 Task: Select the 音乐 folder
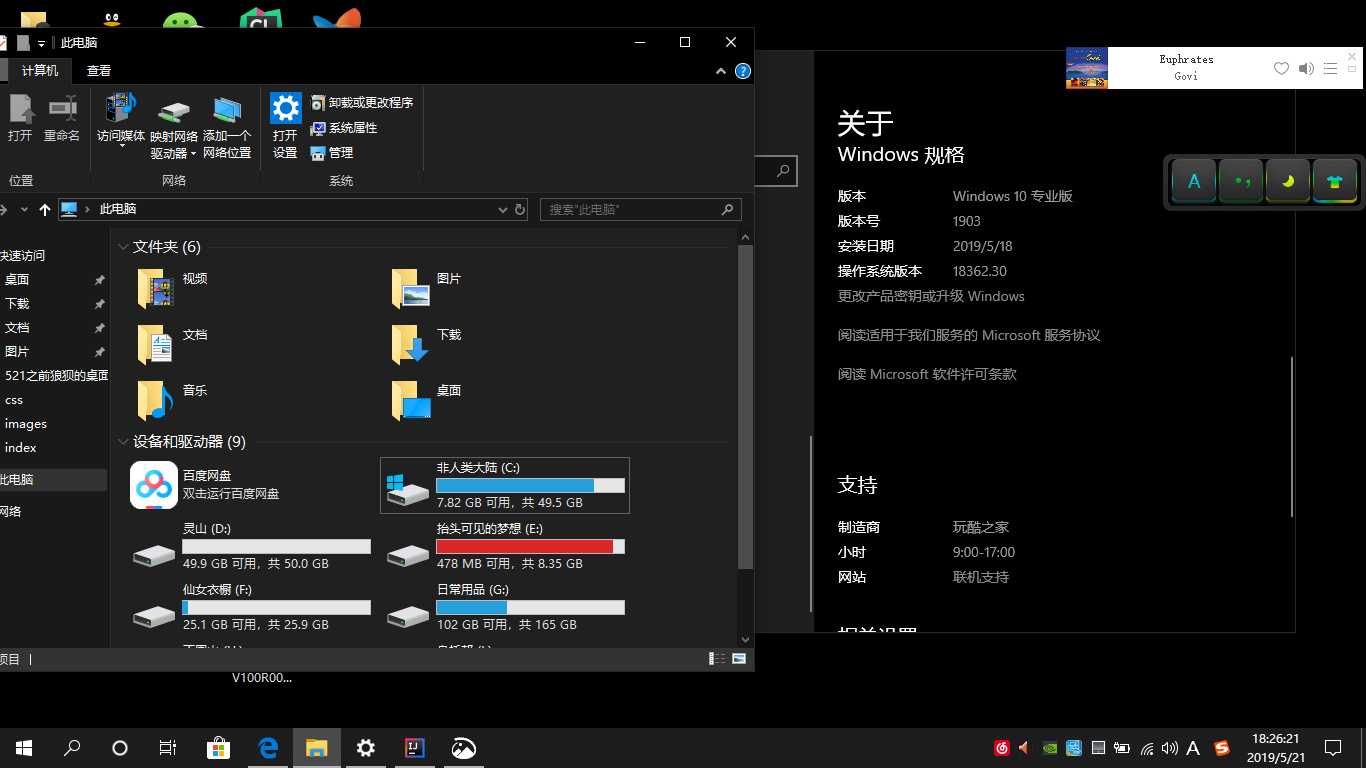tap(172, 399)
